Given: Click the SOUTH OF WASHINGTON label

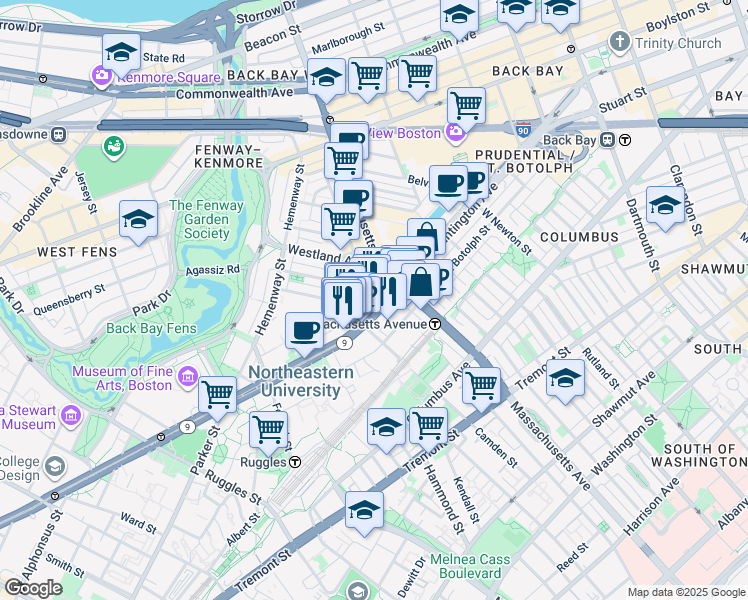Looking at the screenshot, I should click(x=699, y=455).
